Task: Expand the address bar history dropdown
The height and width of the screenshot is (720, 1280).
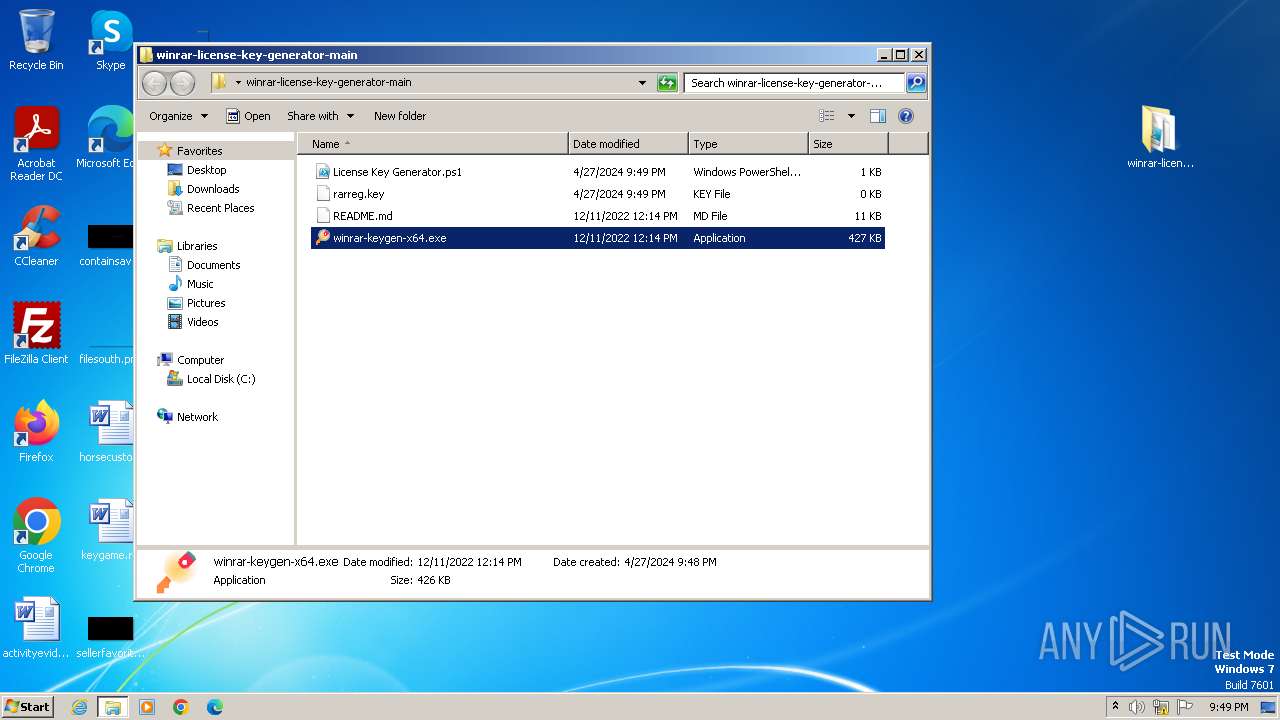Action: (x=642, y=83)
